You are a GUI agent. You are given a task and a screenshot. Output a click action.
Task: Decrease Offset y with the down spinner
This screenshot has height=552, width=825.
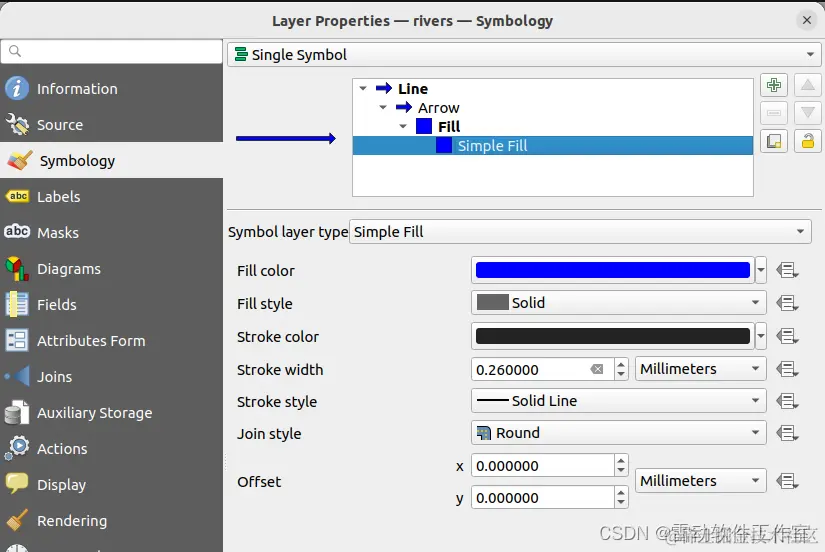click(x=621, y=503)
